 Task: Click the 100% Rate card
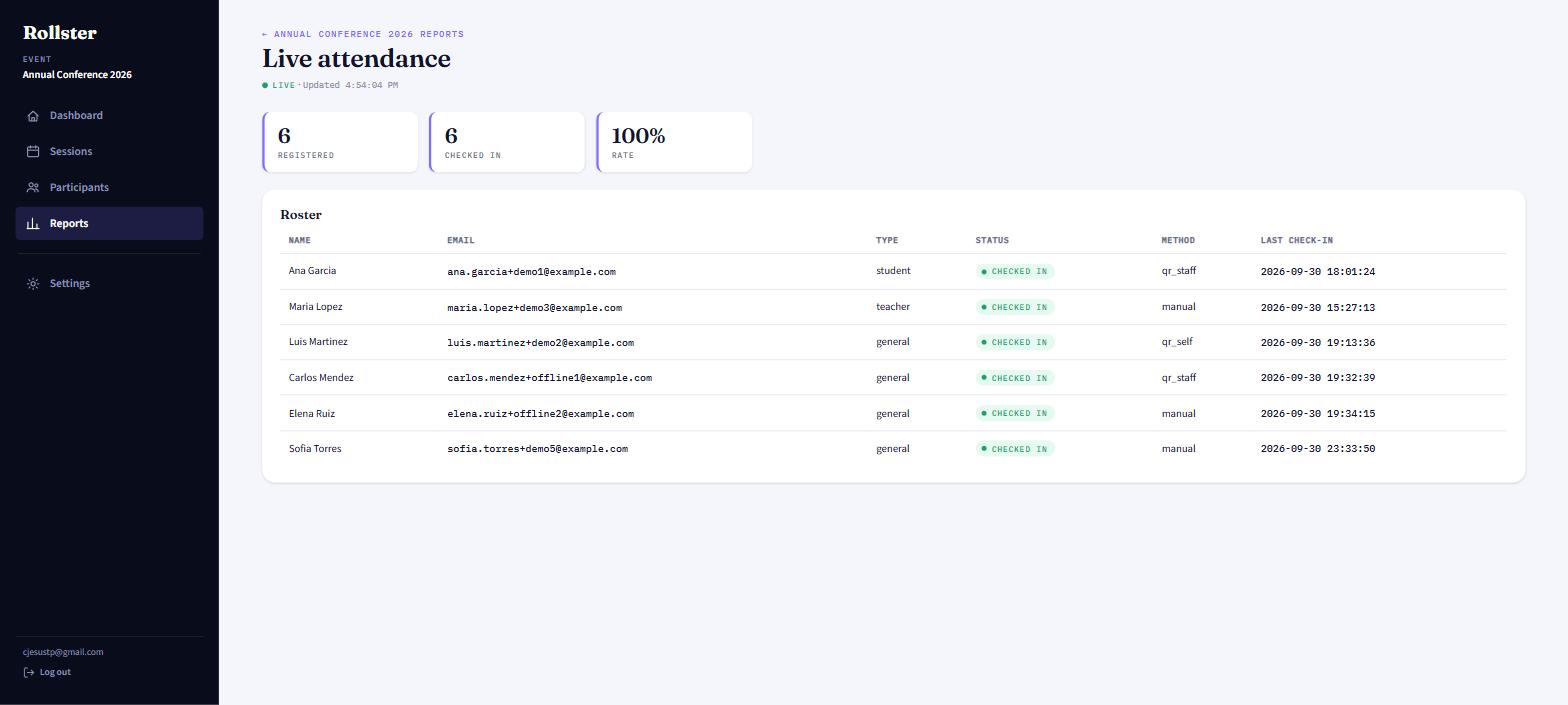pos(674,142)
